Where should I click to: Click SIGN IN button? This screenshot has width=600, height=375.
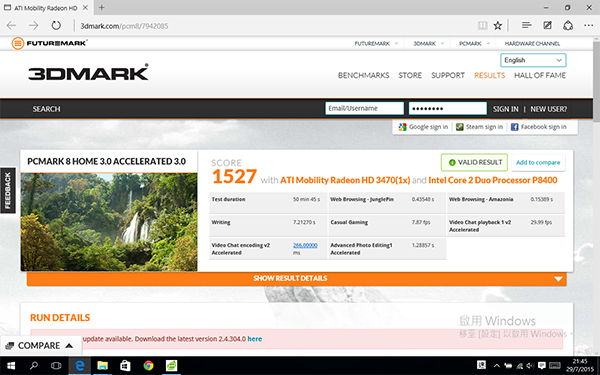click(x=505, y=109)
